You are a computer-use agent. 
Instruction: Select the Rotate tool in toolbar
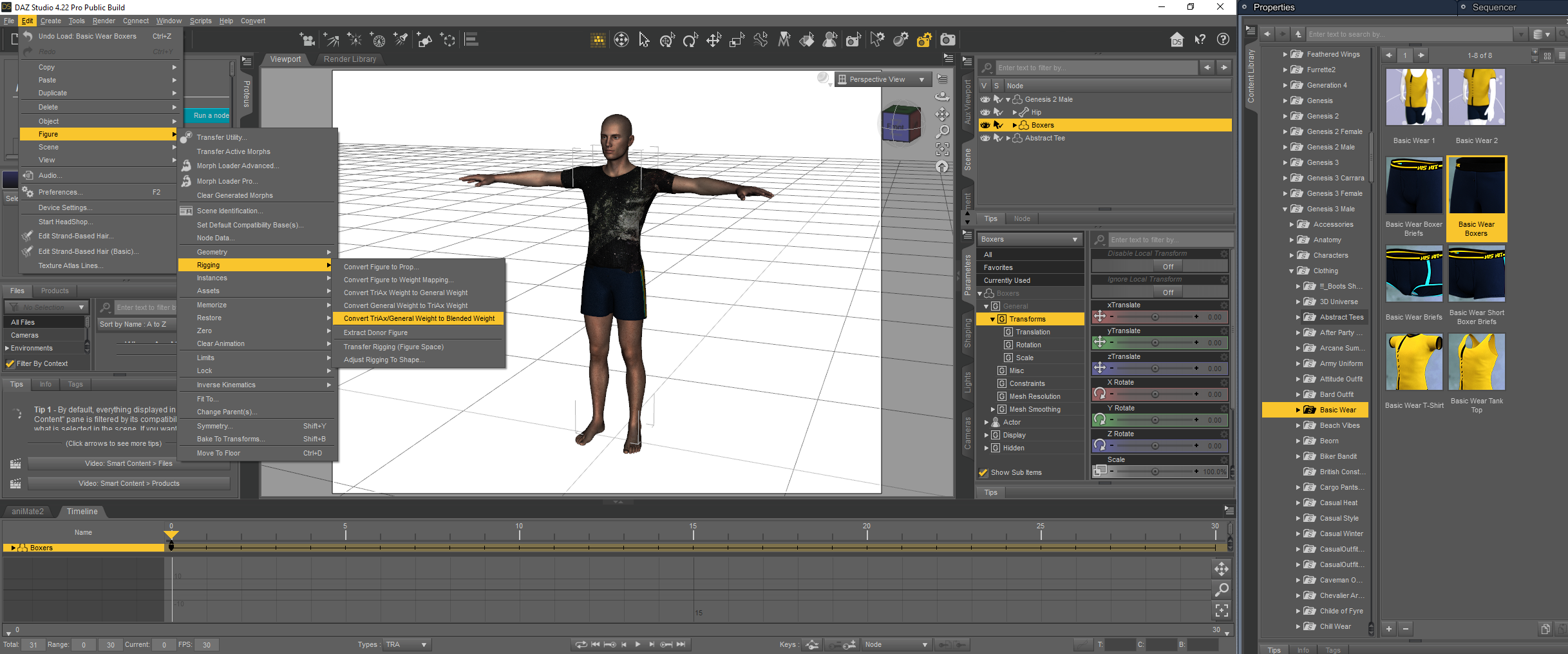[690, 40]
